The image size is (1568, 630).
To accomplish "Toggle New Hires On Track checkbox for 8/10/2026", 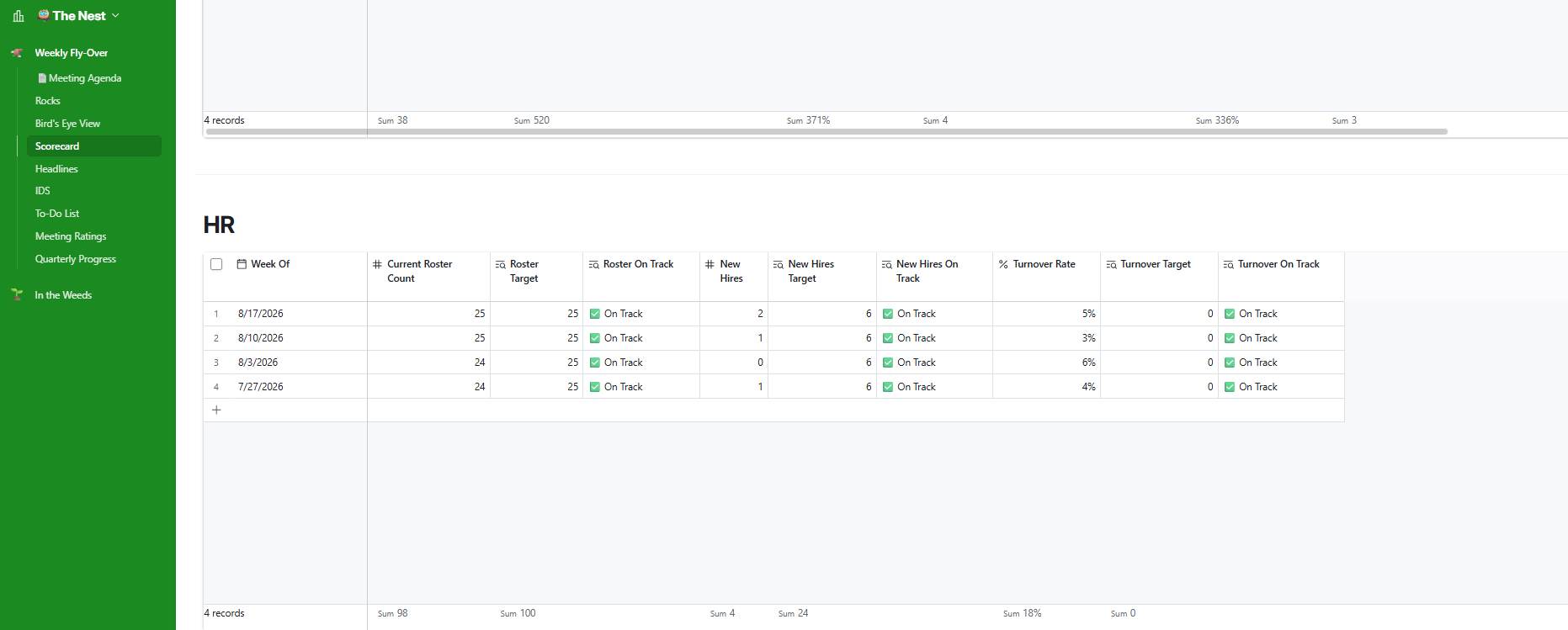I will tap(888, 338).
